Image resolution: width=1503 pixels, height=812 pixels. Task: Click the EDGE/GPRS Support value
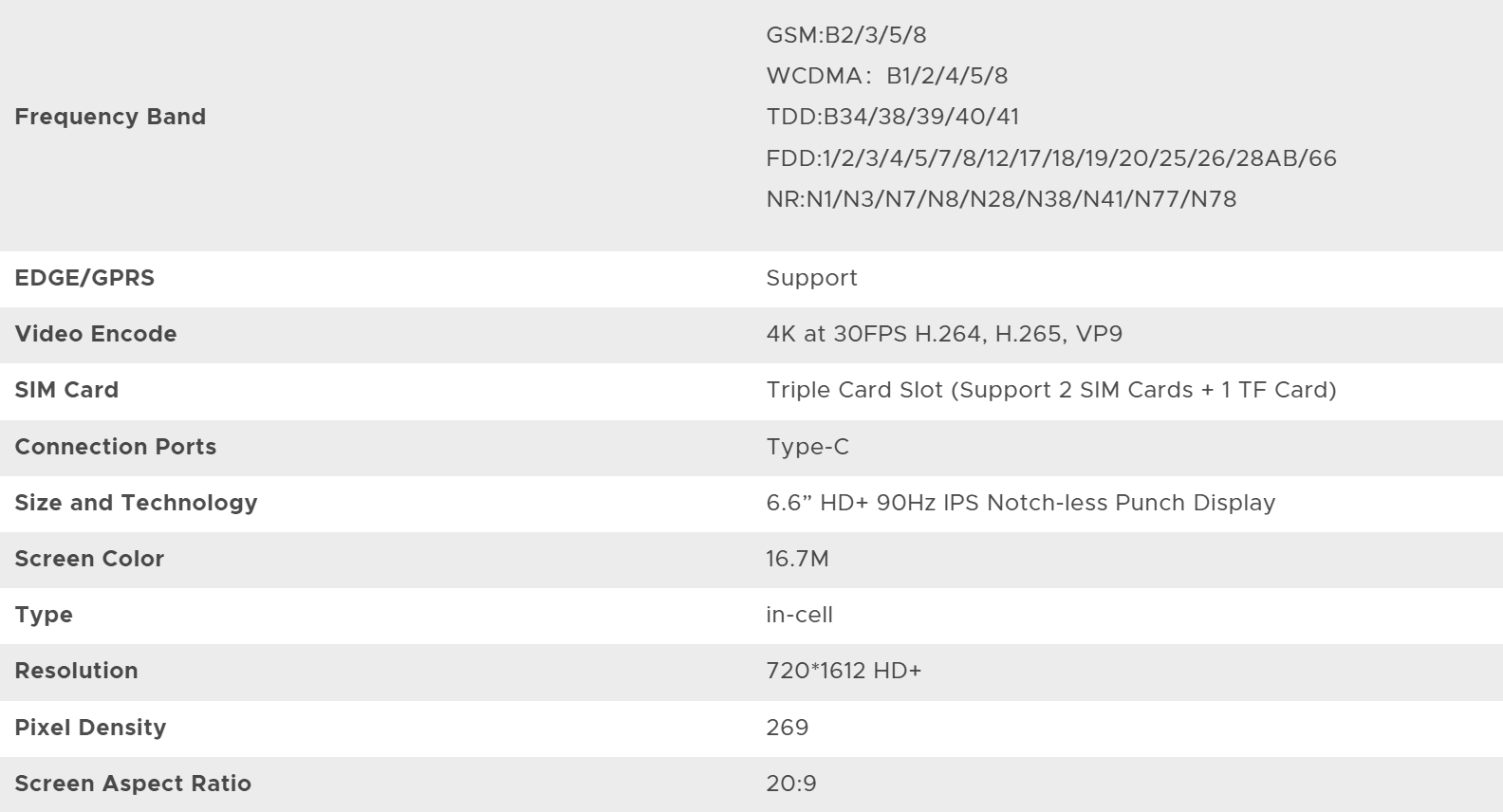(811, 278)
